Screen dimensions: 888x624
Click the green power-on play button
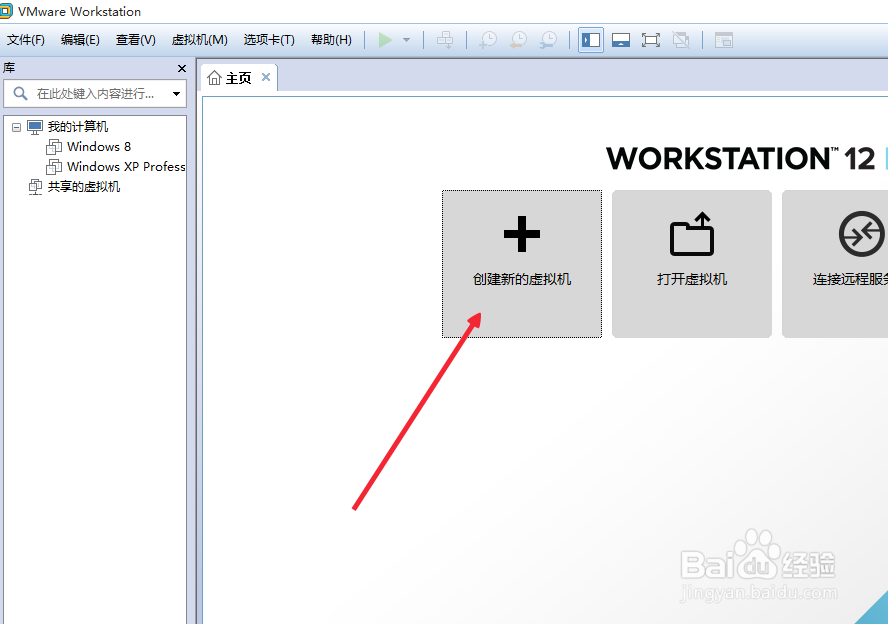tap(385, 40)
